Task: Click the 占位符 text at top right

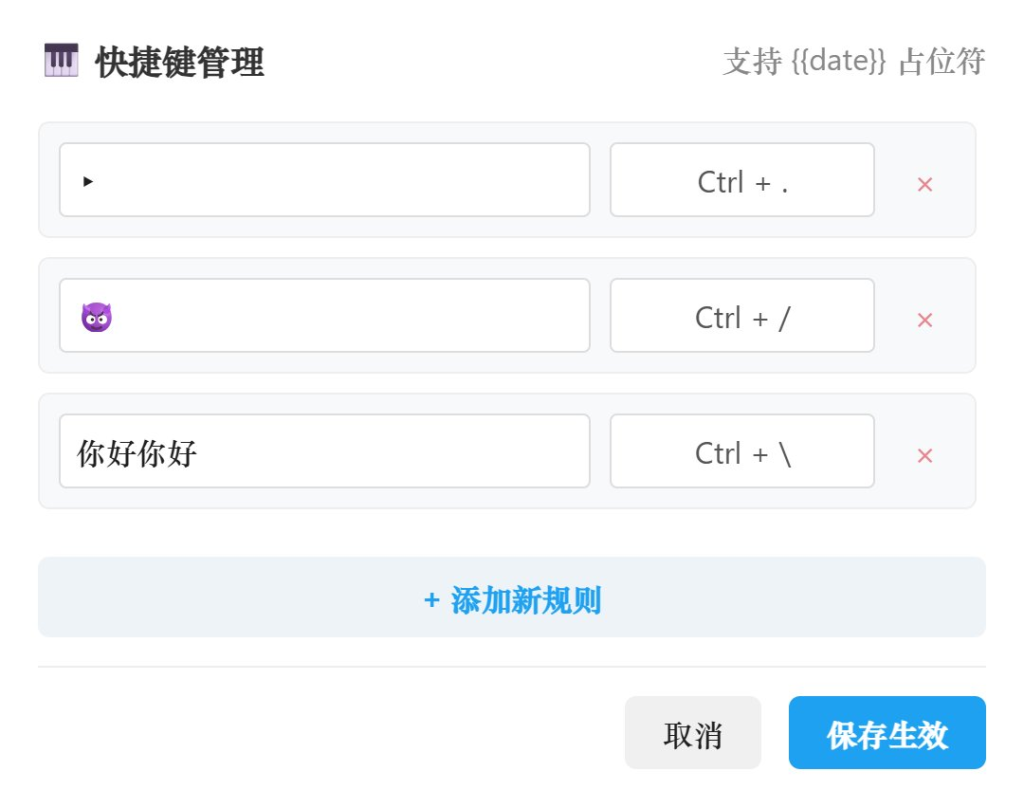Action: (x=942, y=62)
